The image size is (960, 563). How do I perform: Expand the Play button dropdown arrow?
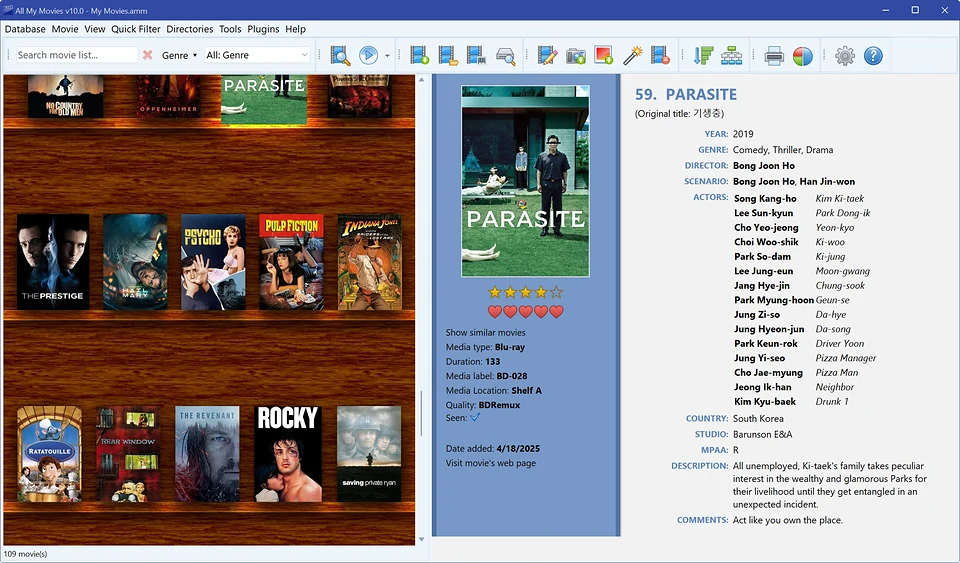point(387,56)
